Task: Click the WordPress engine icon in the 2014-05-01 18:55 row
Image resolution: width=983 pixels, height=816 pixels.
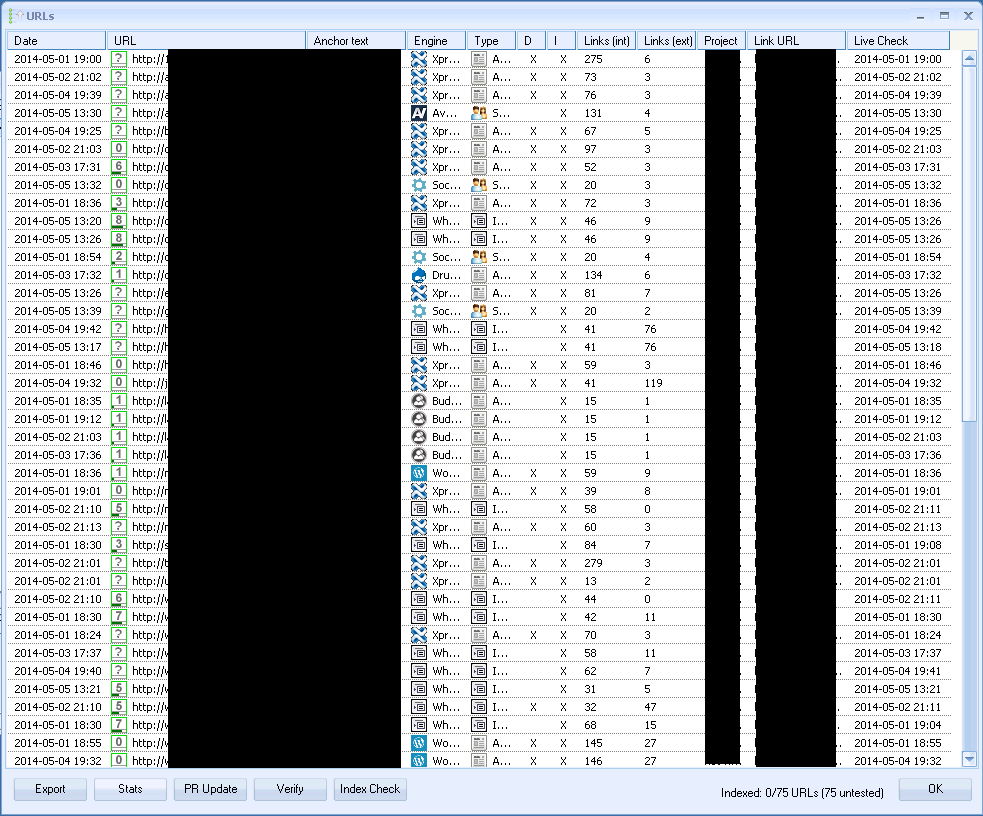Action: [x=419, y=743]
